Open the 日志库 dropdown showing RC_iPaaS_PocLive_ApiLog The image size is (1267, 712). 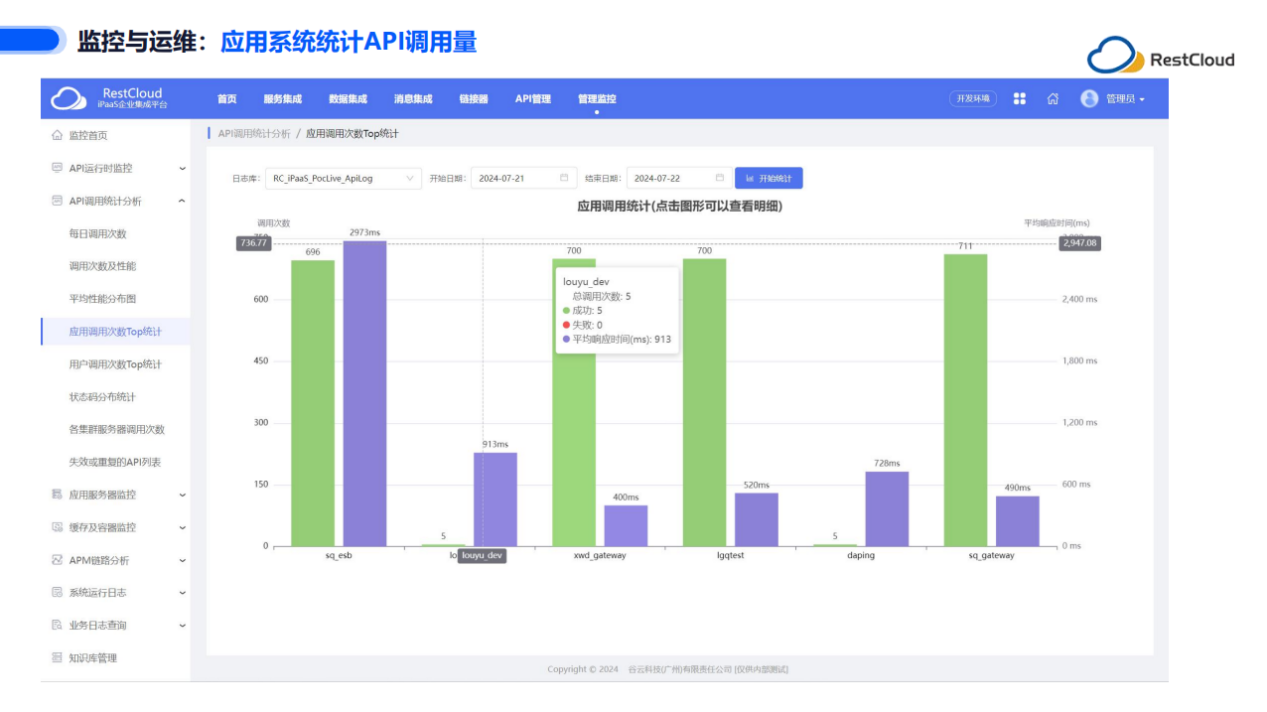[x=345, y=177]
